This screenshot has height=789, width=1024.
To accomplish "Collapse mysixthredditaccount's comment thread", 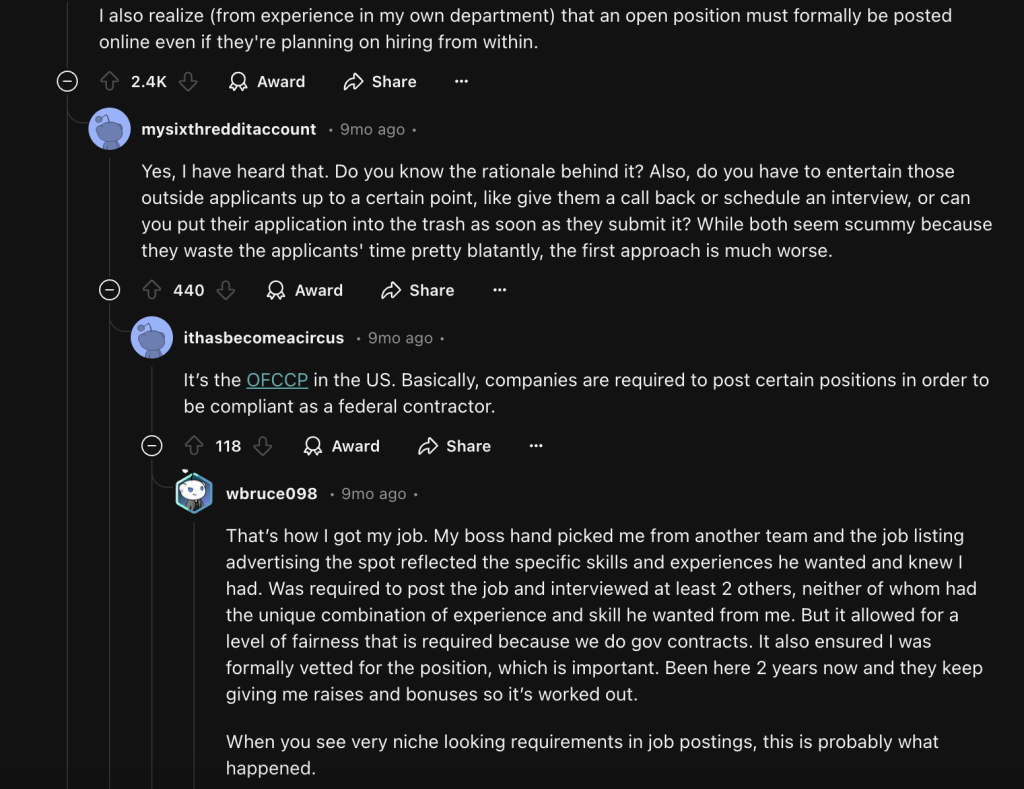I will click(110, 290).
